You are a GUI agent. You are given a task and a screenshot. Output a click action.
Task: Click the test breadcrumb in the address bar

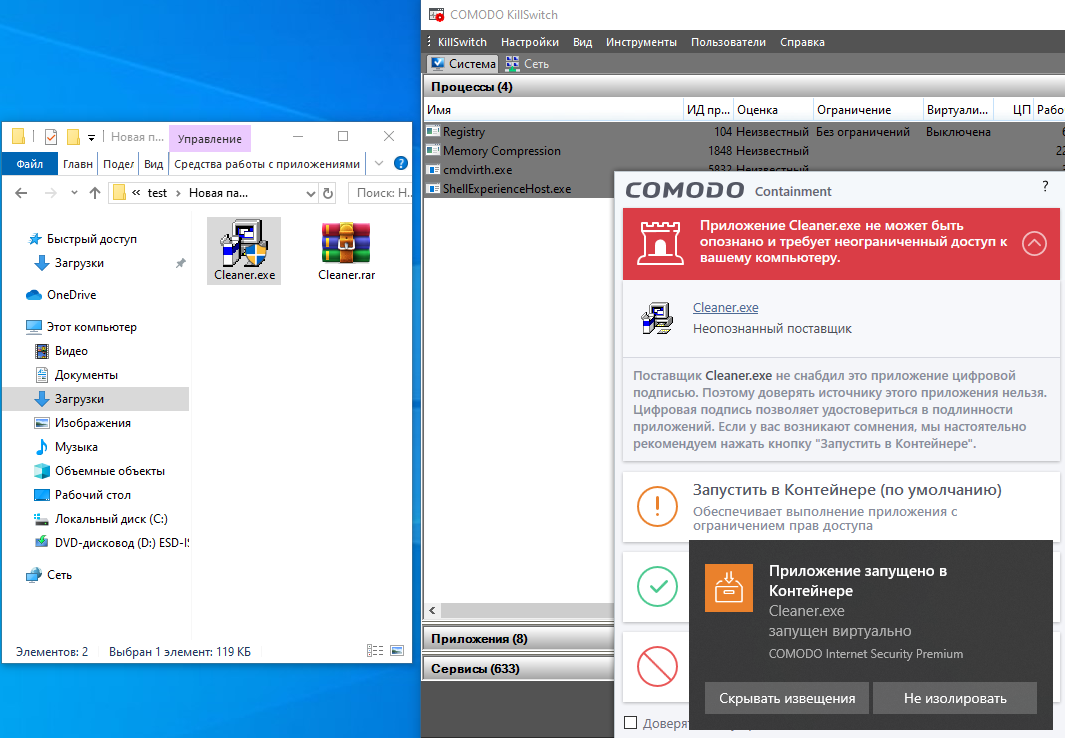157,193
